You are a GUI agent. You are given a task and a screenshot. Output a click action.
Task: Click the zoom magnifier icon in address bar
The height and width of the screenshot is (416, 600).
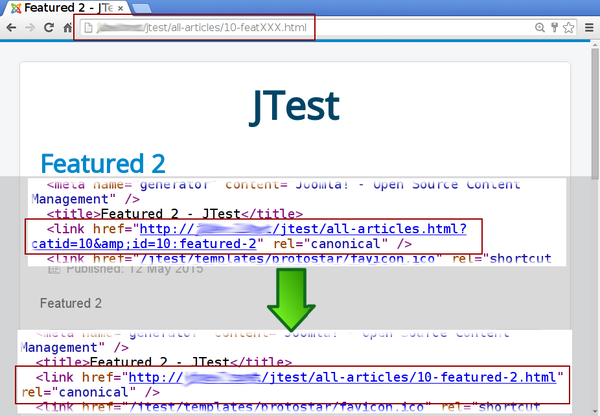[x=541, y=28]
